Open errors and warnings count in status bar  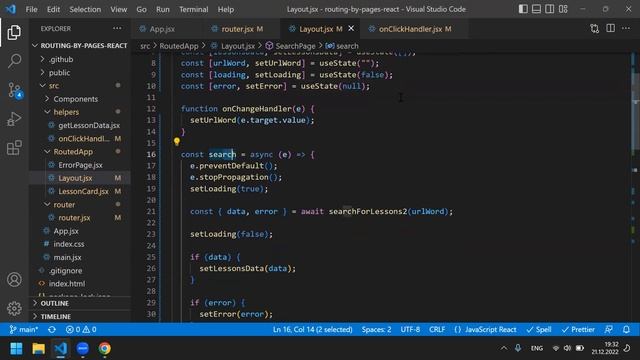pyautogui.click(x=81, y=329)
